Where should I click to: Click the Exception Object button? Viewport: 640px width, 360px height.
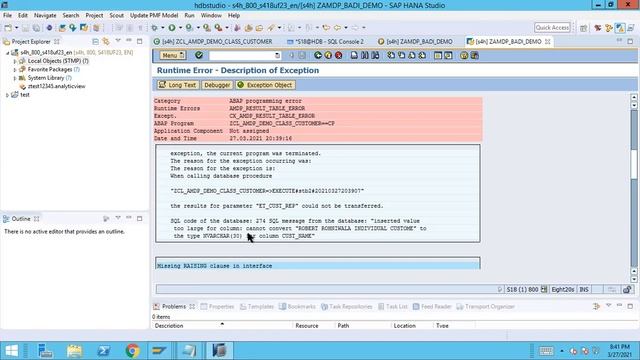click(265, 85)
